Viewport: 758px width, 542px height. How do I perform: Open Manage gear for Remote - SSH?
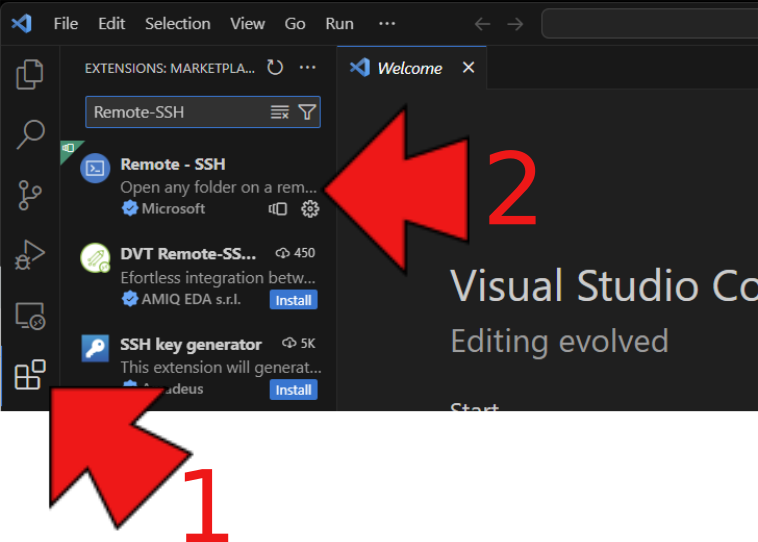[x=310, y=209]
